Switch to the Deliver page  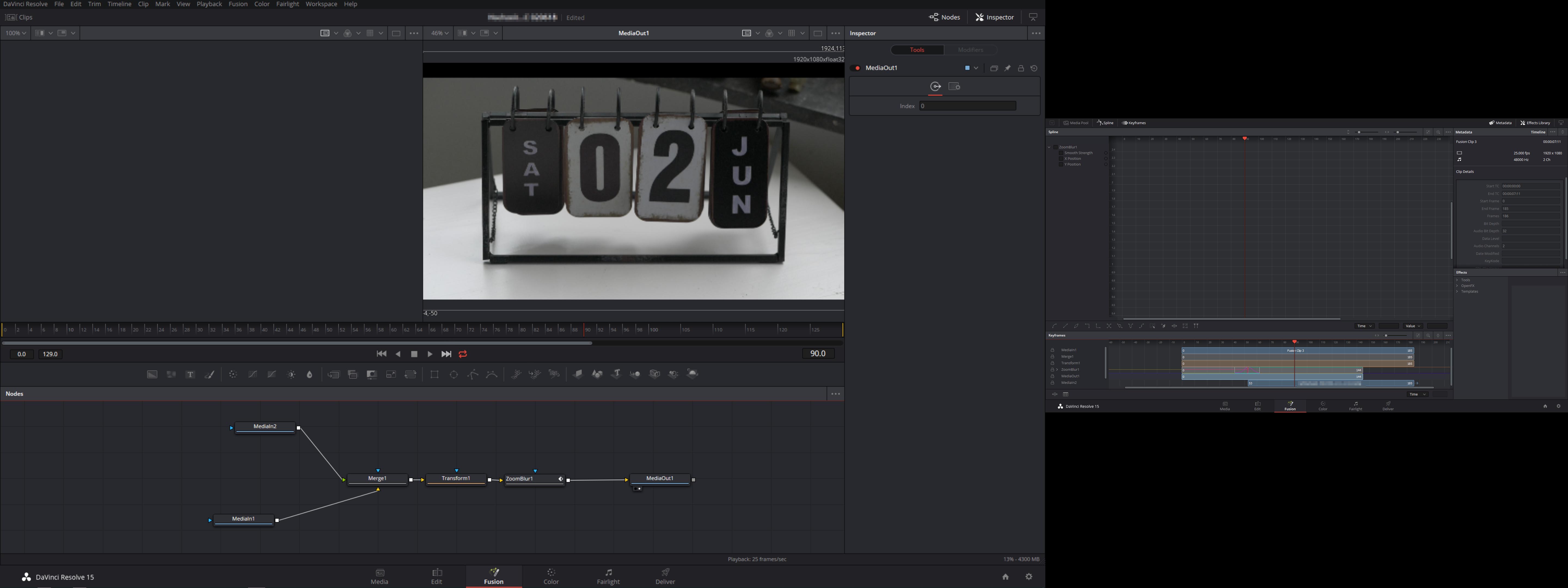click(x=665, y=577)
